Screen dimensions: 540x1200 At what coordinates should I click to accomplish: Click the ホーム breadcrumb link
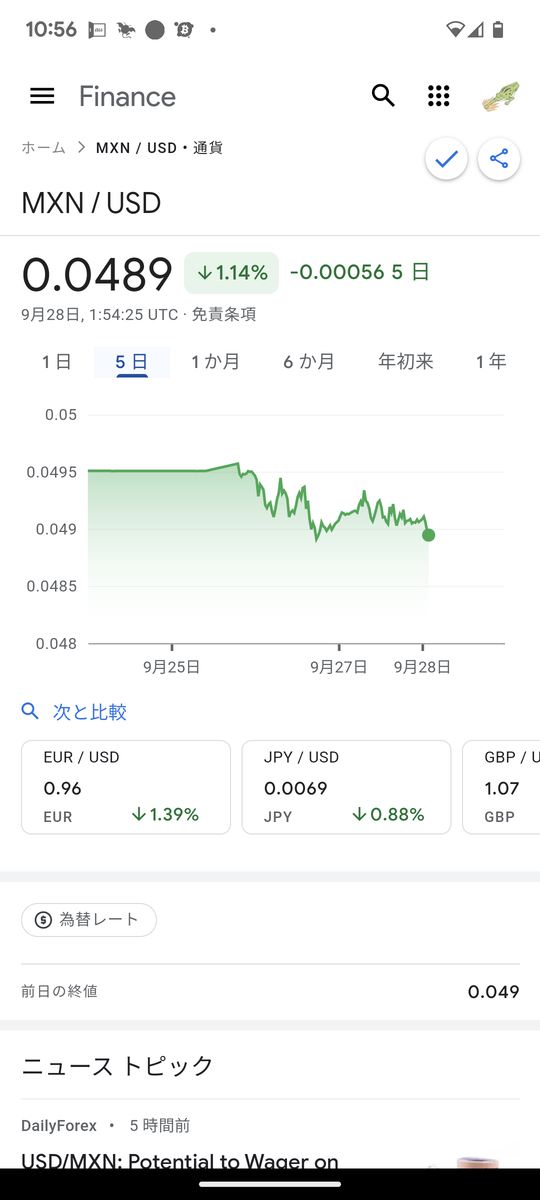43,148
